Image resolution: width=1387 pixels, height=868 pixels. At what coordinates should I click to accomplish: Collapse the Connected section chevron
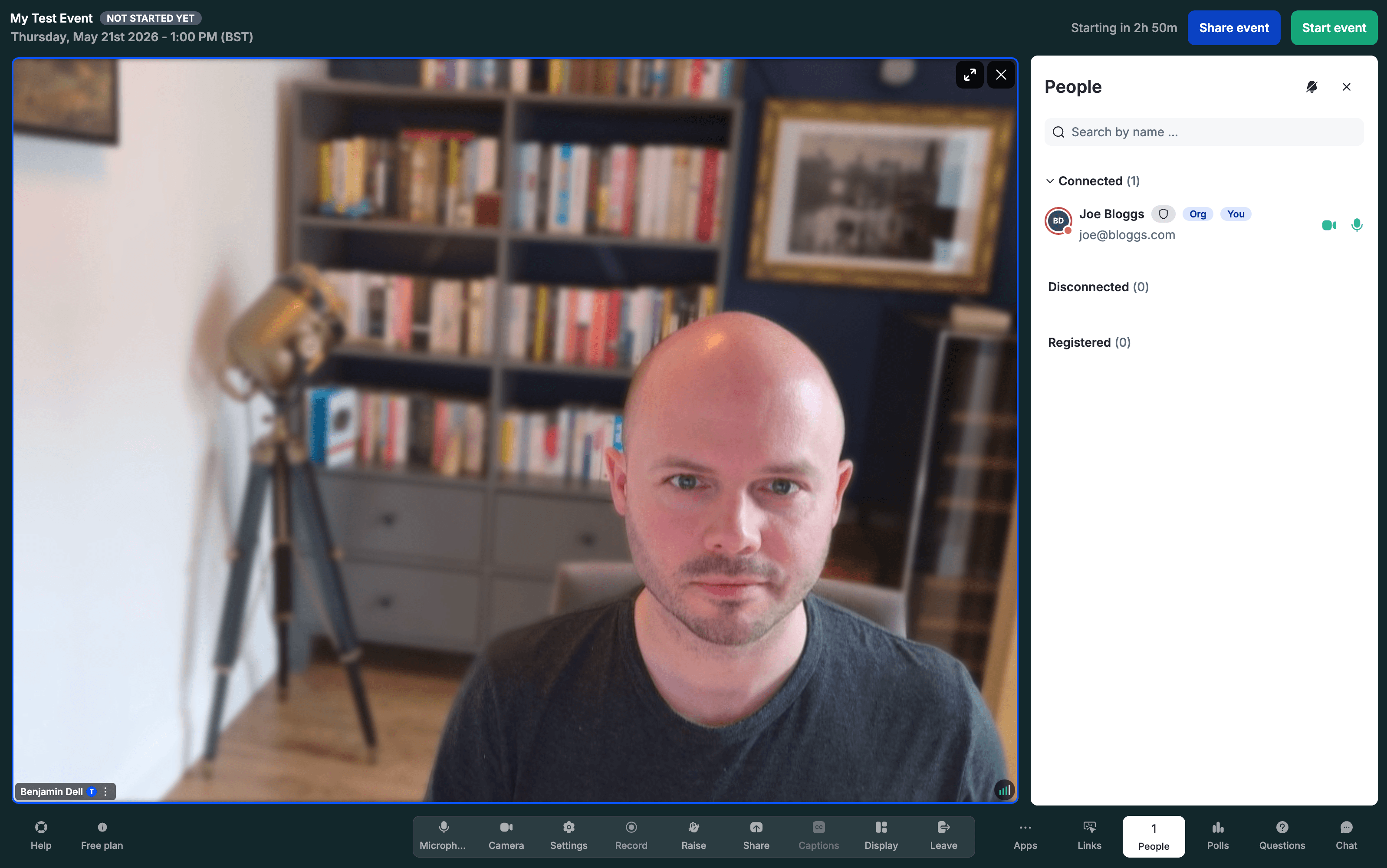pyautogui.click(x=1049, y=181)
